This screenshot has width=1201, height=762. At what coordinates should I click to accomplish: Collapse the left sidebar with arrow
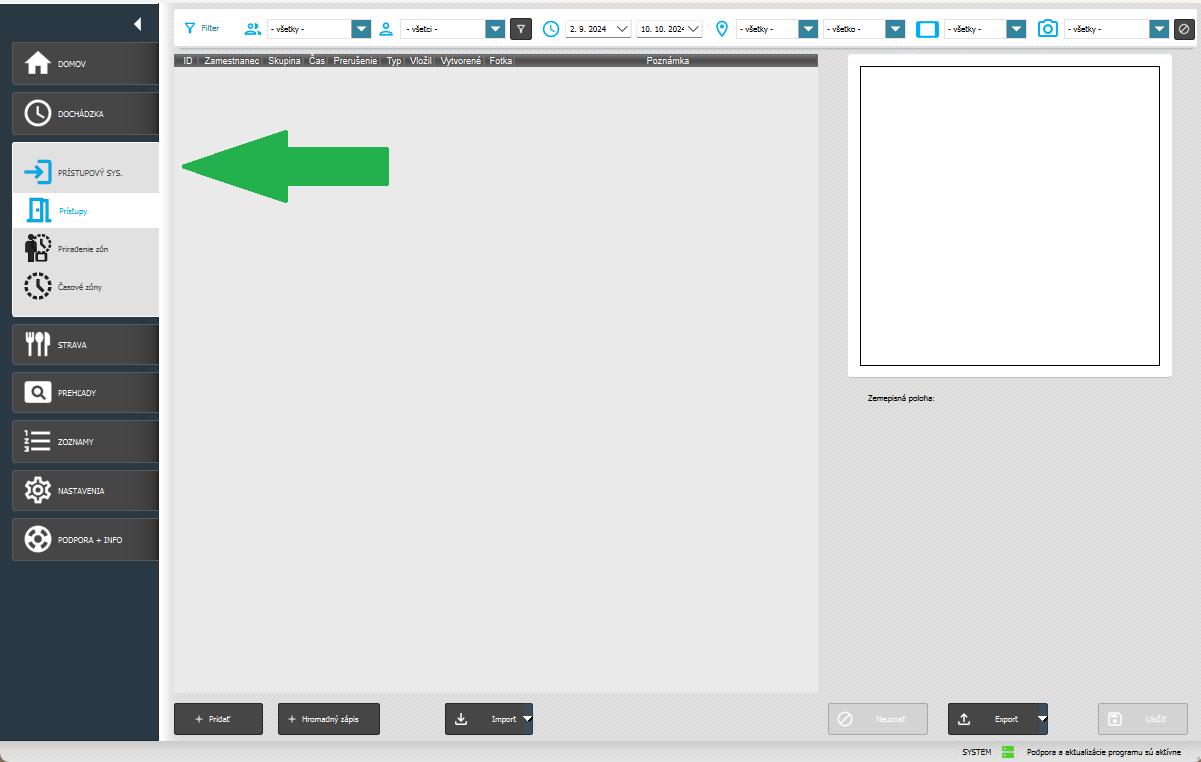tap(137, 23)
